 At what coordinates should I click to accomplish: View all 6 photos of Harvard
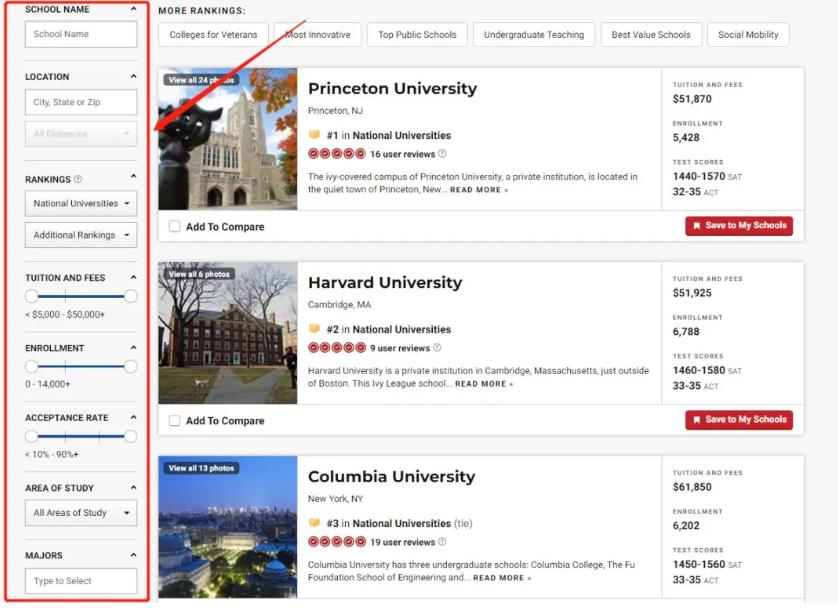[199, 274]
